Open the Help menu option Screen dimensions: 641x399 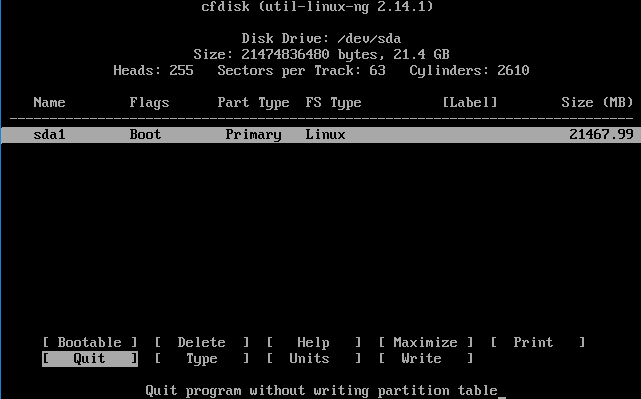click(314, 342)
